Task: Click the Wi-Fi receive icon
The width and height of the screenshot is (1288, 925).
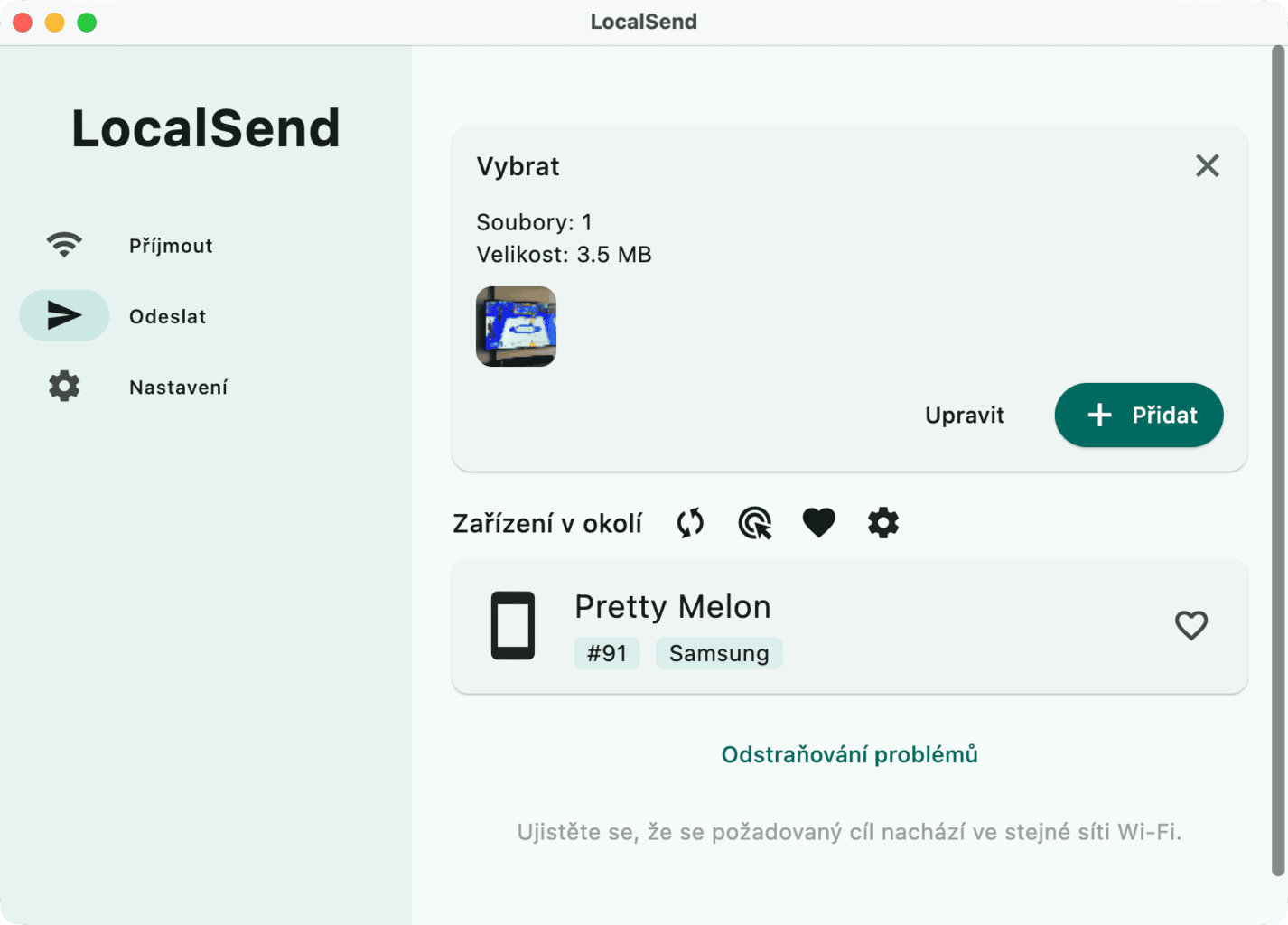Action: [x=64, y=245]
